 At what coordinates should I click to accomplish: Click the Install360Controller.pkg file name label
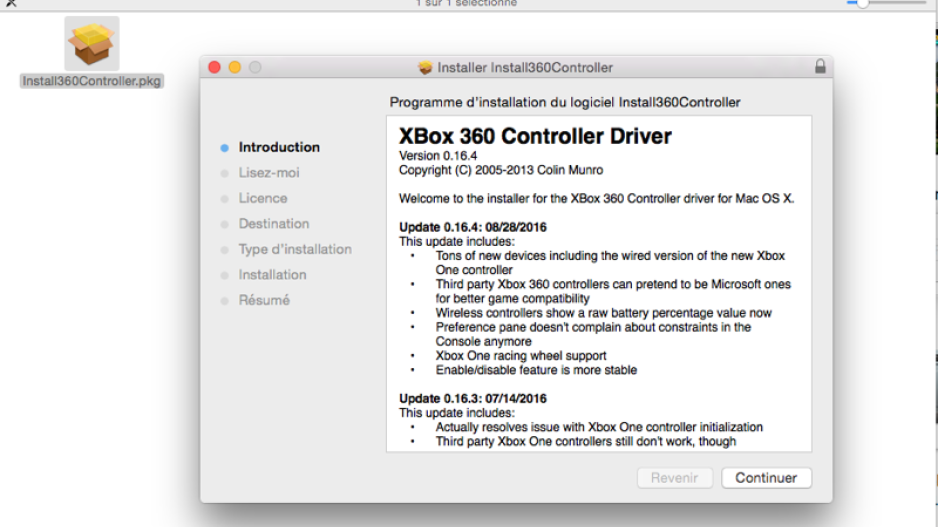(x=92, y=81)
